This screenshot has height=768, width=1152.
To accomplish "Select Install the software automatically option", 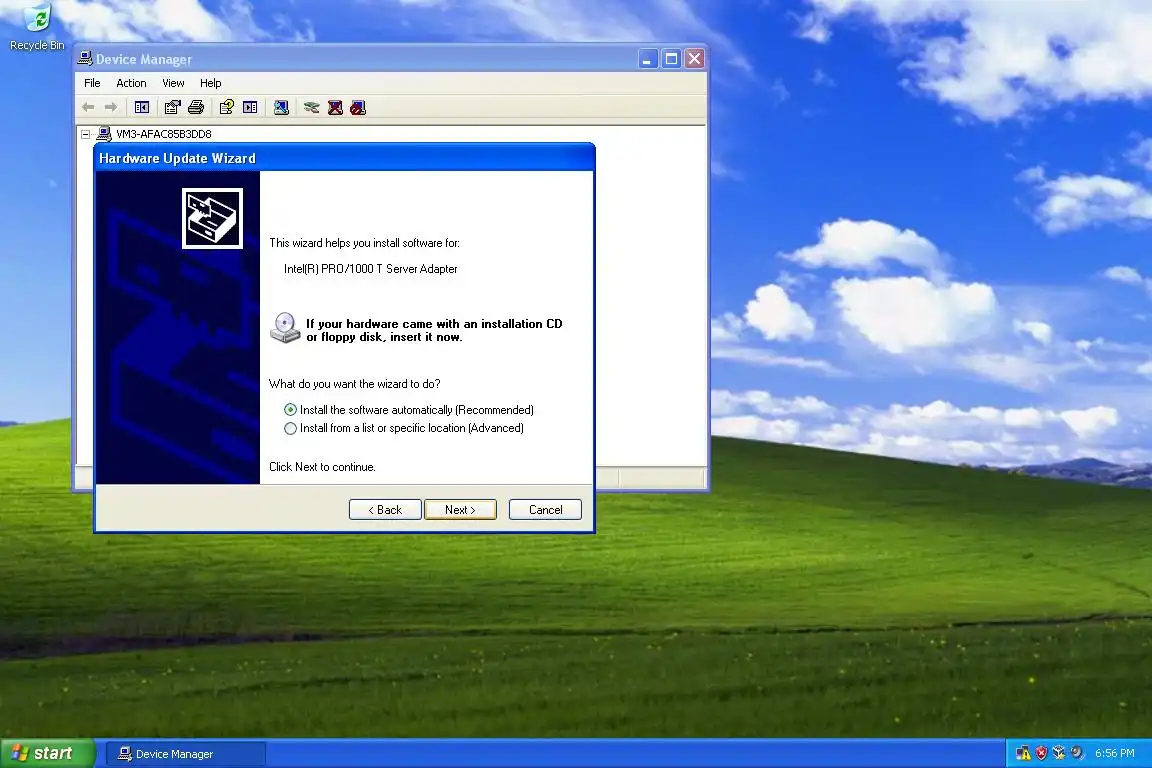I will 408,410.
